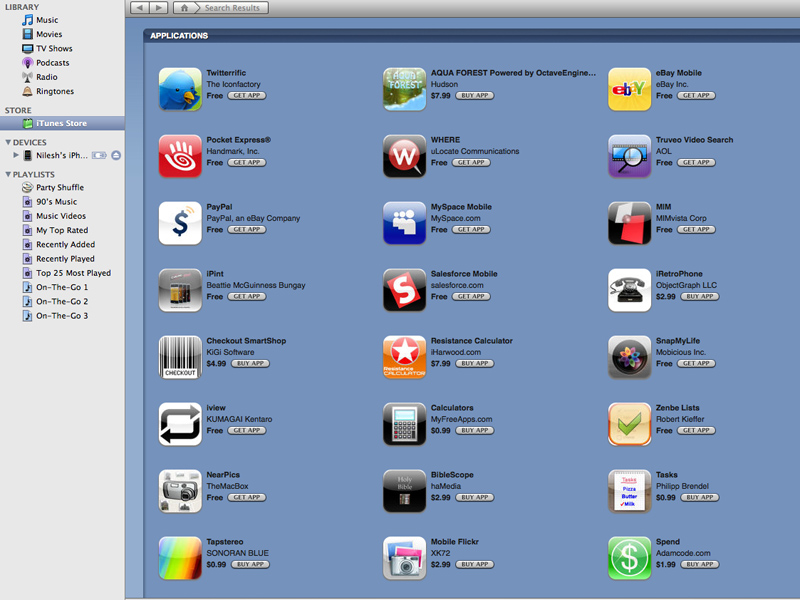Image resolution: width=800 pixels, height=600 pixels.
Task: Collapse the PLAYLISTS section
Action: point(8,174)
